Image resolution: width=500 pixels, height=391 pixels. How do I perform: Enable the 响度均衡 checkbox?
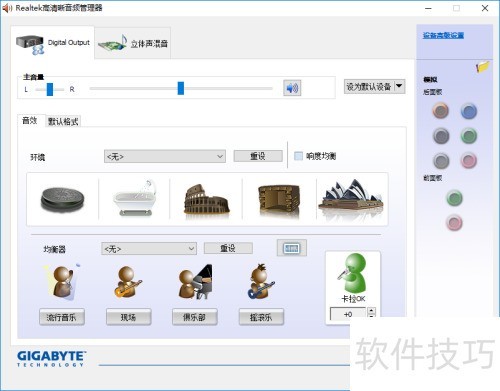[298, 156]
